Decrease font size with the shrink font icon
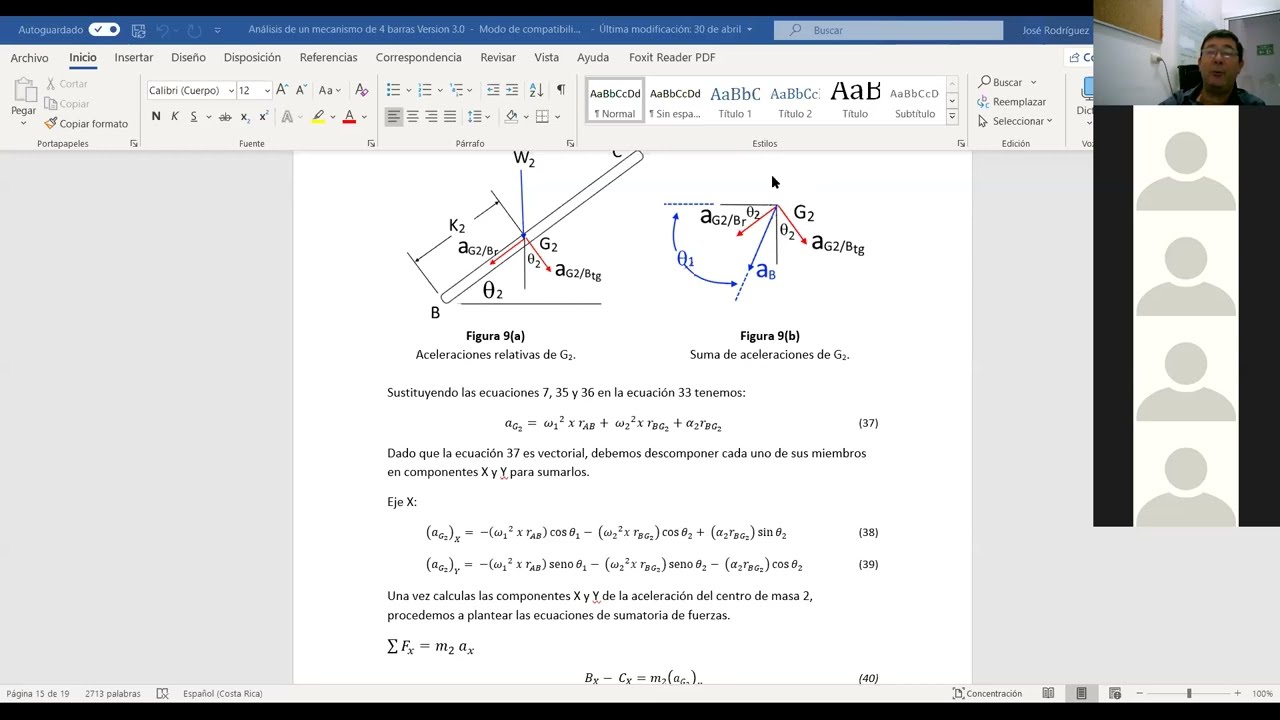 point(300,90)
